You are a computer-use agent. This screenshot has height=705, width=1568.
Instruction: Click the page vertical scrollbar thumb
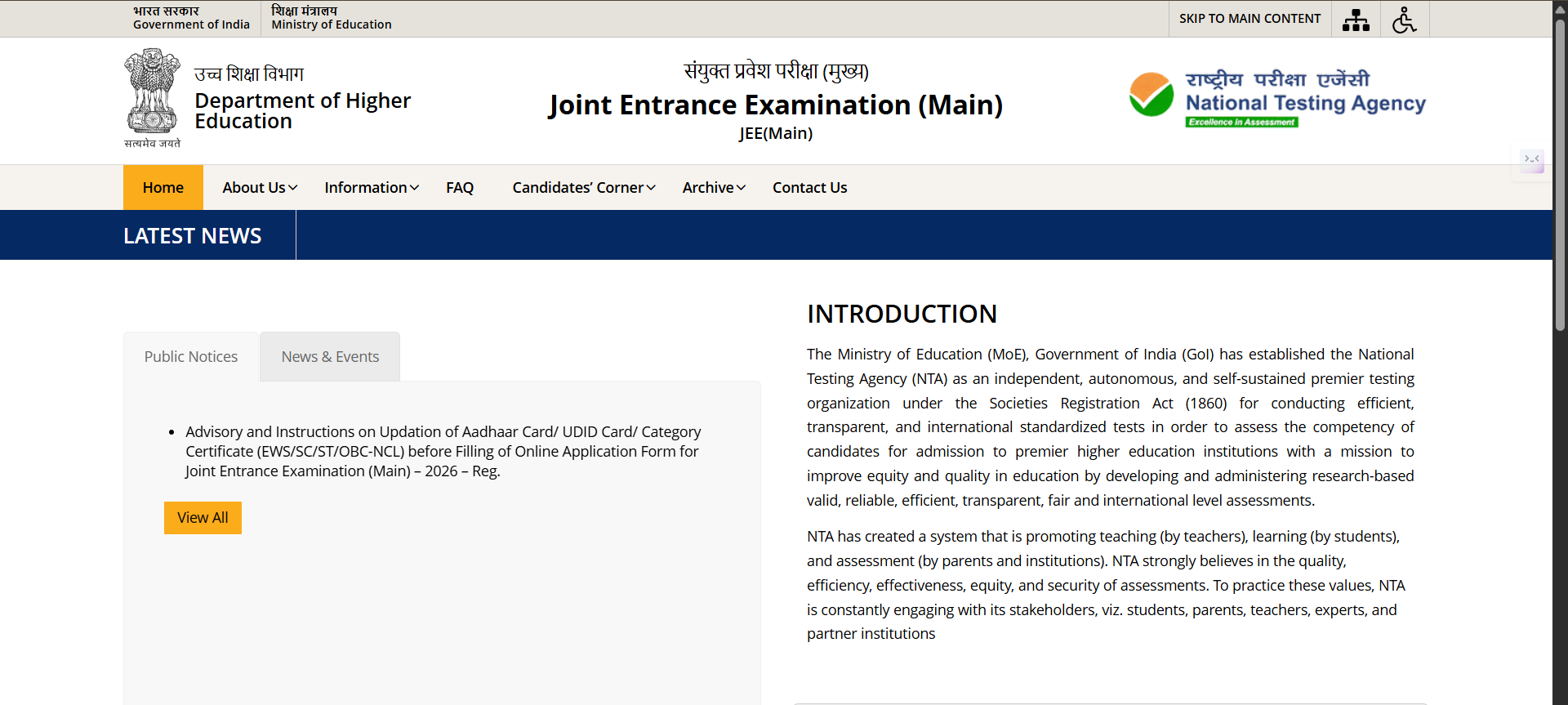point(1560,176)
